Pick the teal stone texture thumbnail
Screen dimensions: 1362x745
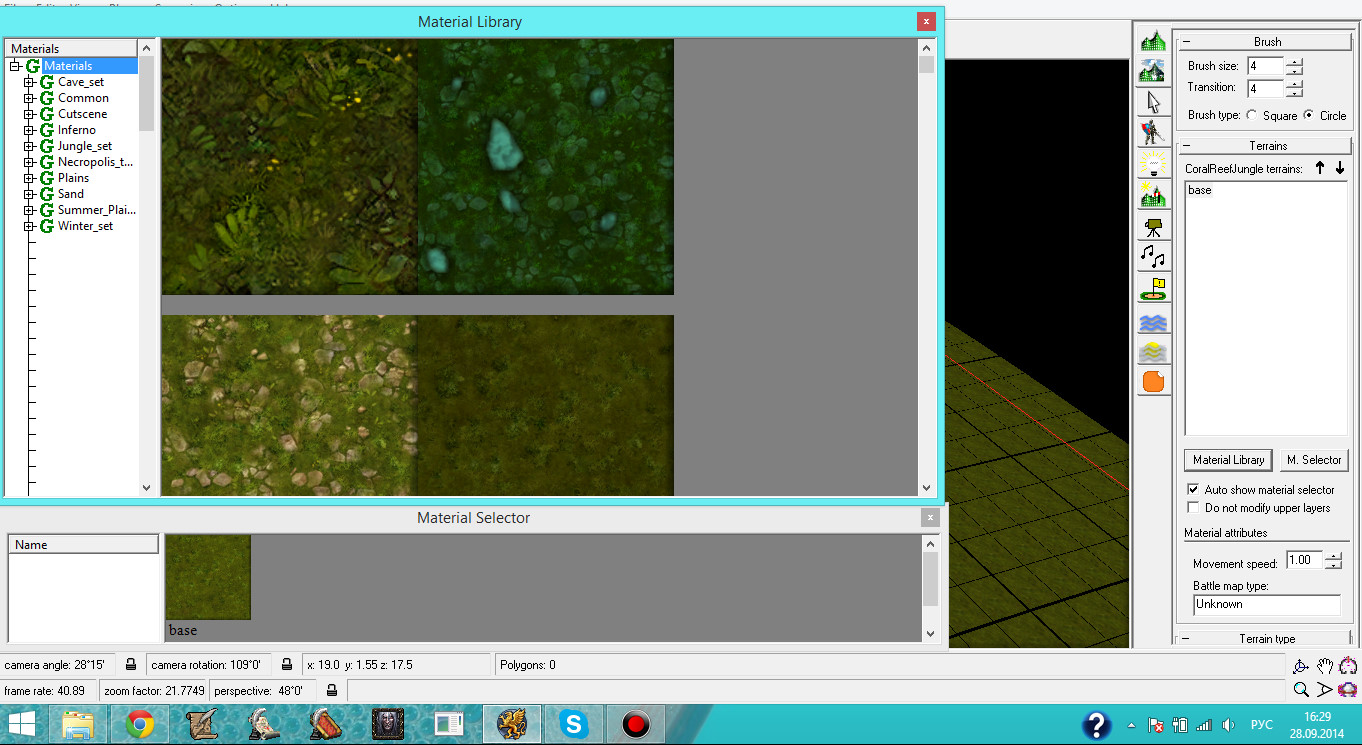(546, 167)
